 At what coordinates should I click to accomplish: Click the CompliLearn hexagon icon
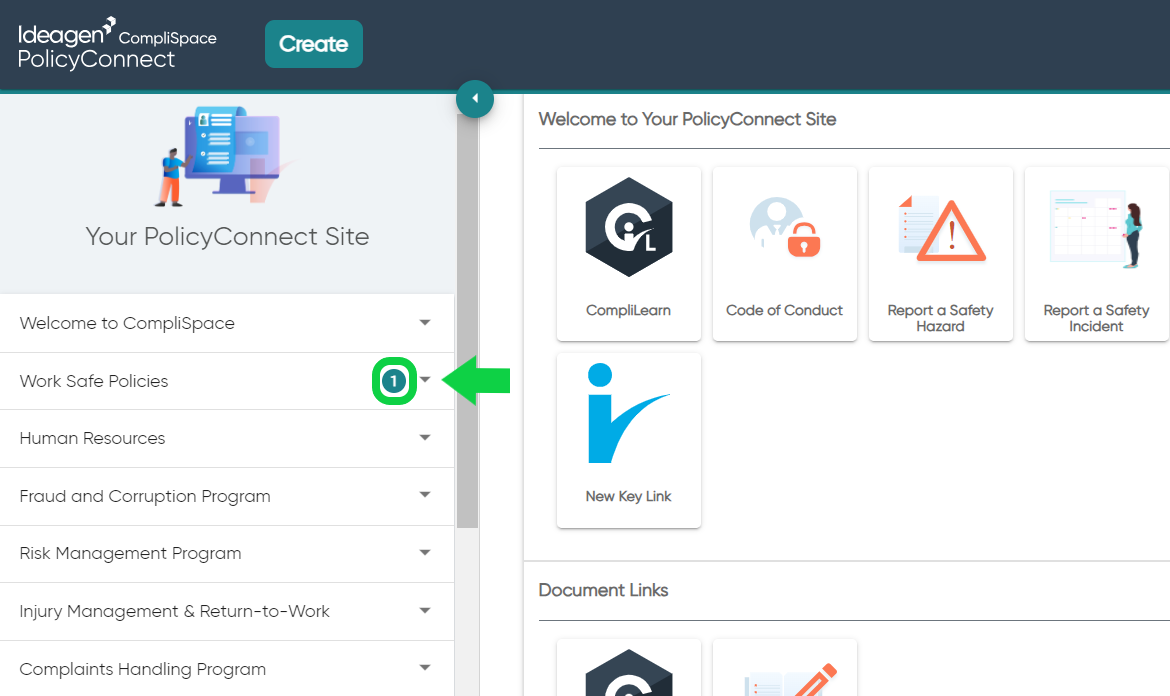628,227
